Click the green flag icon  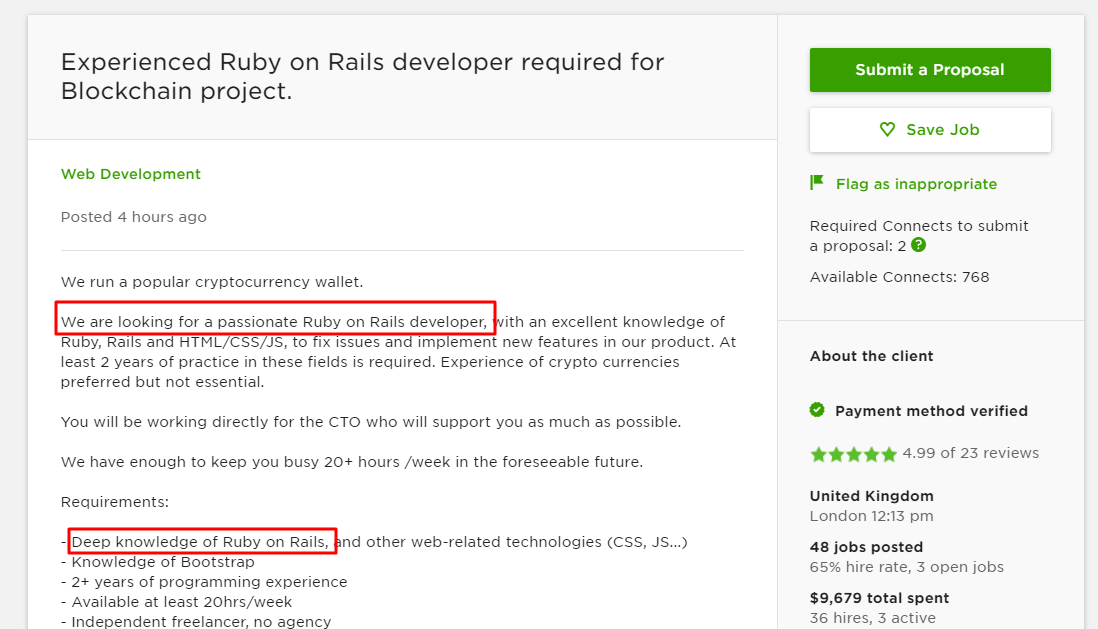pos(817,183)
